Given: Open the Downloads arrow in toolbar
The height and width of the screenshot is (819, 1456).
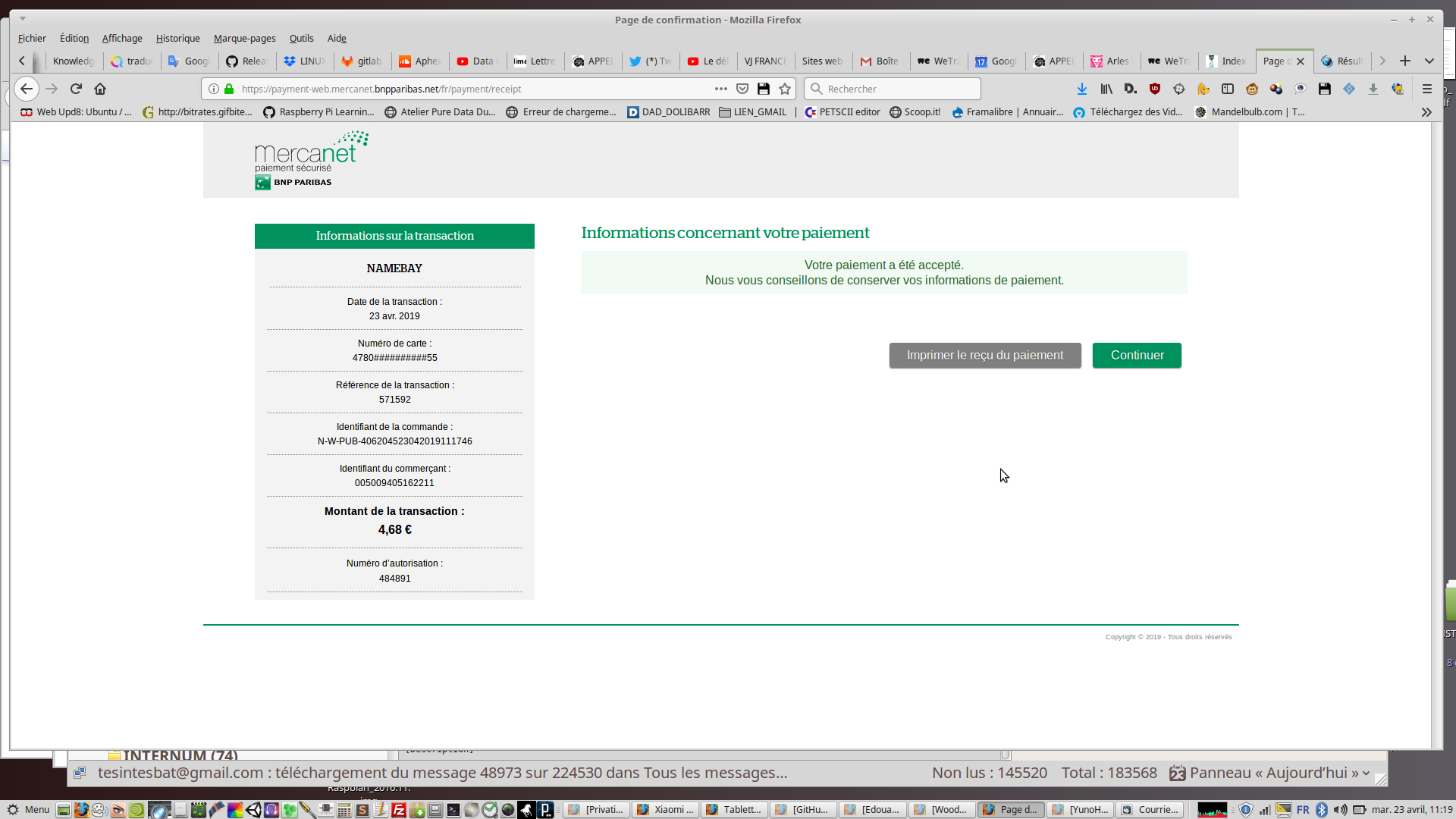Looking at the screenshot, I should (x=1082, y=89).
